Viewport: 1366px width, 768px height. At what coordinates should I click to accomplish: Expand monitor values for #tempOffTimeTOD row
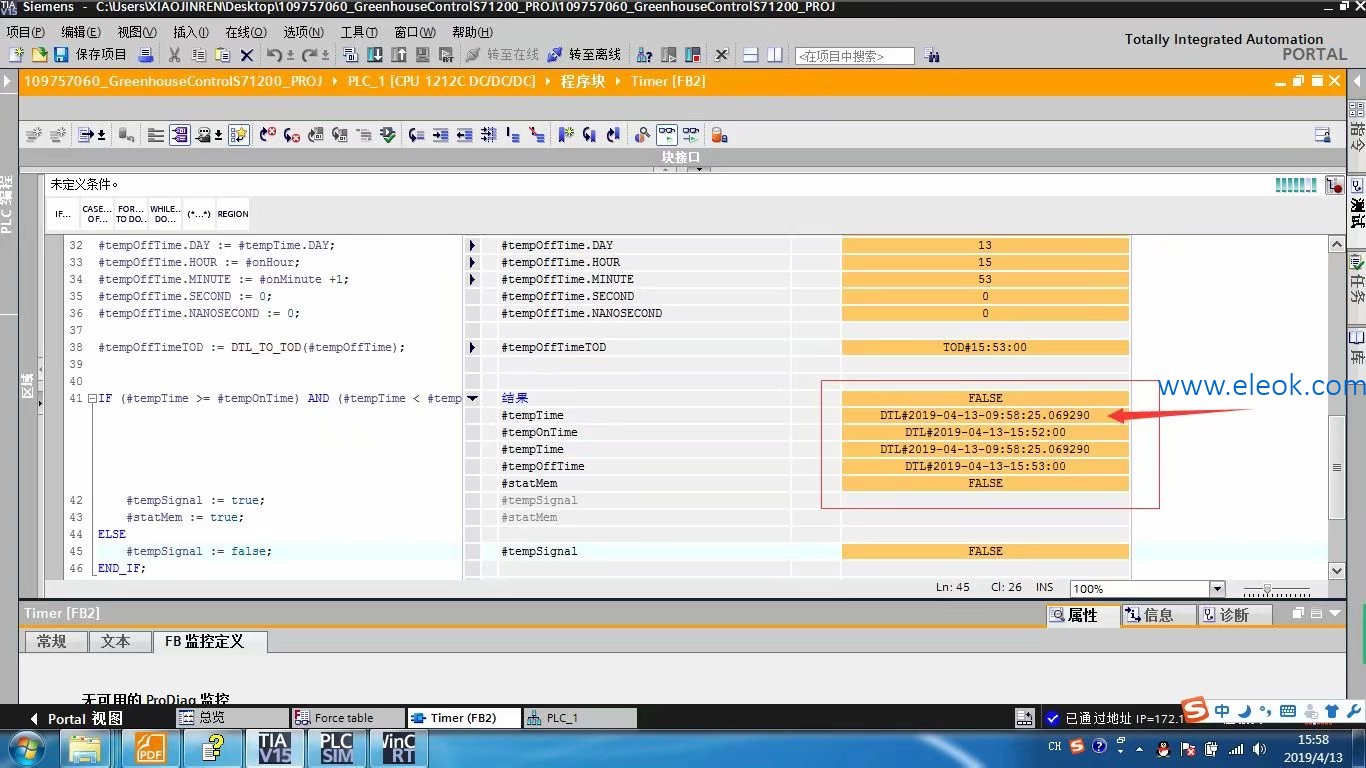[473, 348]
